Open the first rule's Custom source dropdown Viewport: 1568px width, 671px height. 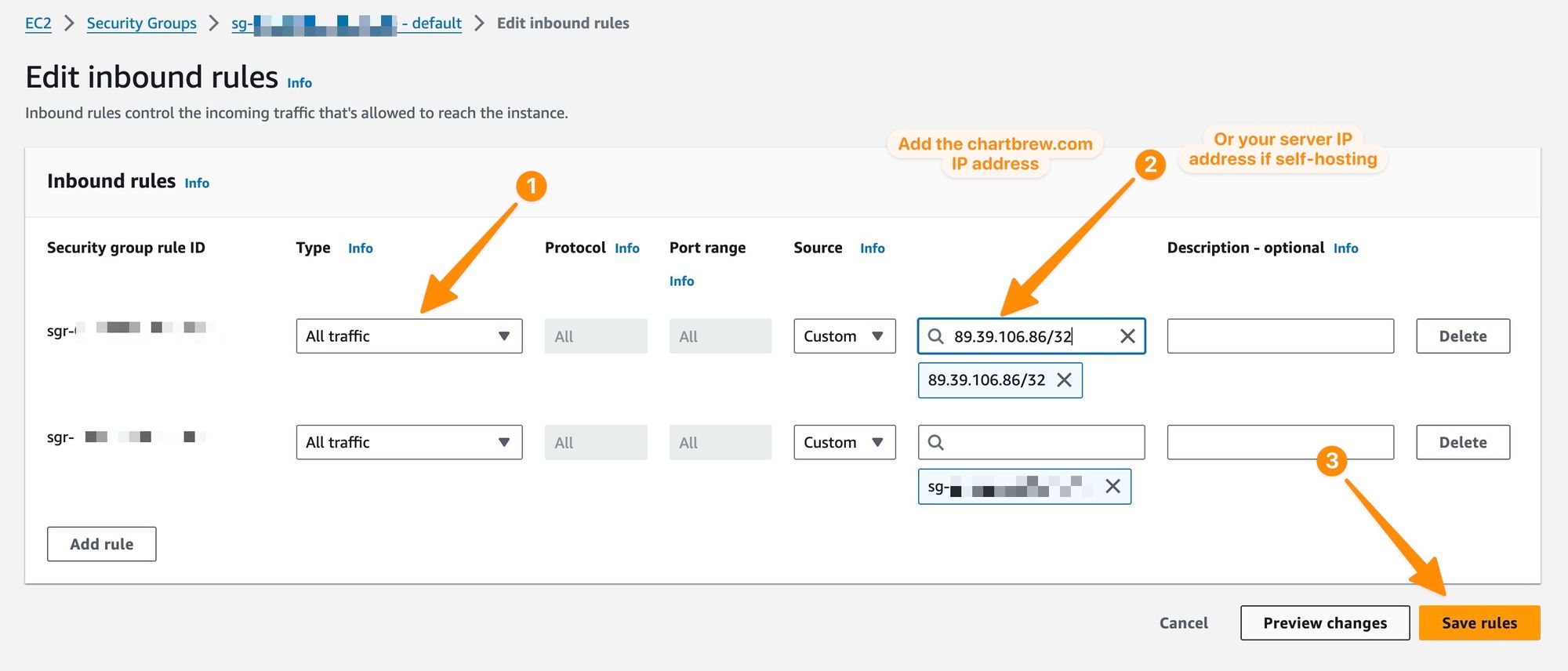click(x=844, y=335)
